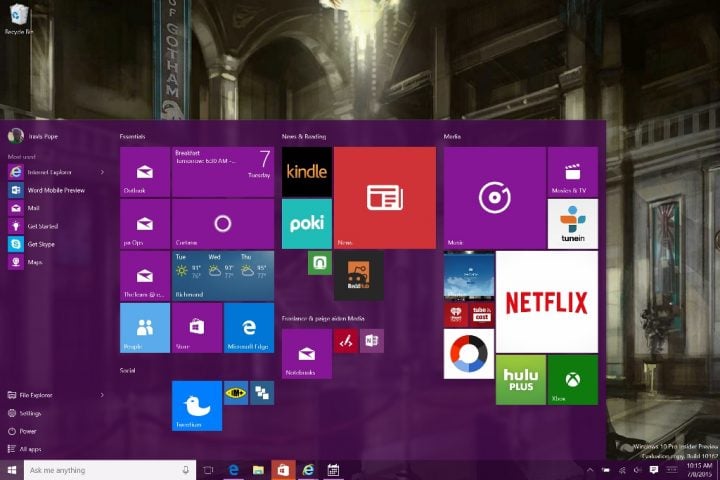The height and width of the screenshot is (480, 720).
Task: Open File Explorer from Start menu
Action: pos(51,395)
